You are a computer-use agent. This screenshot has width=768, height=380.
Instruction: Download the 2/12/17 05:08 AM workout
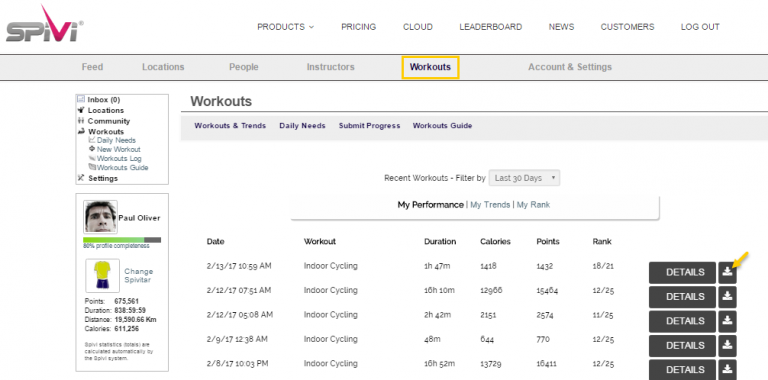tap(727, 321)
